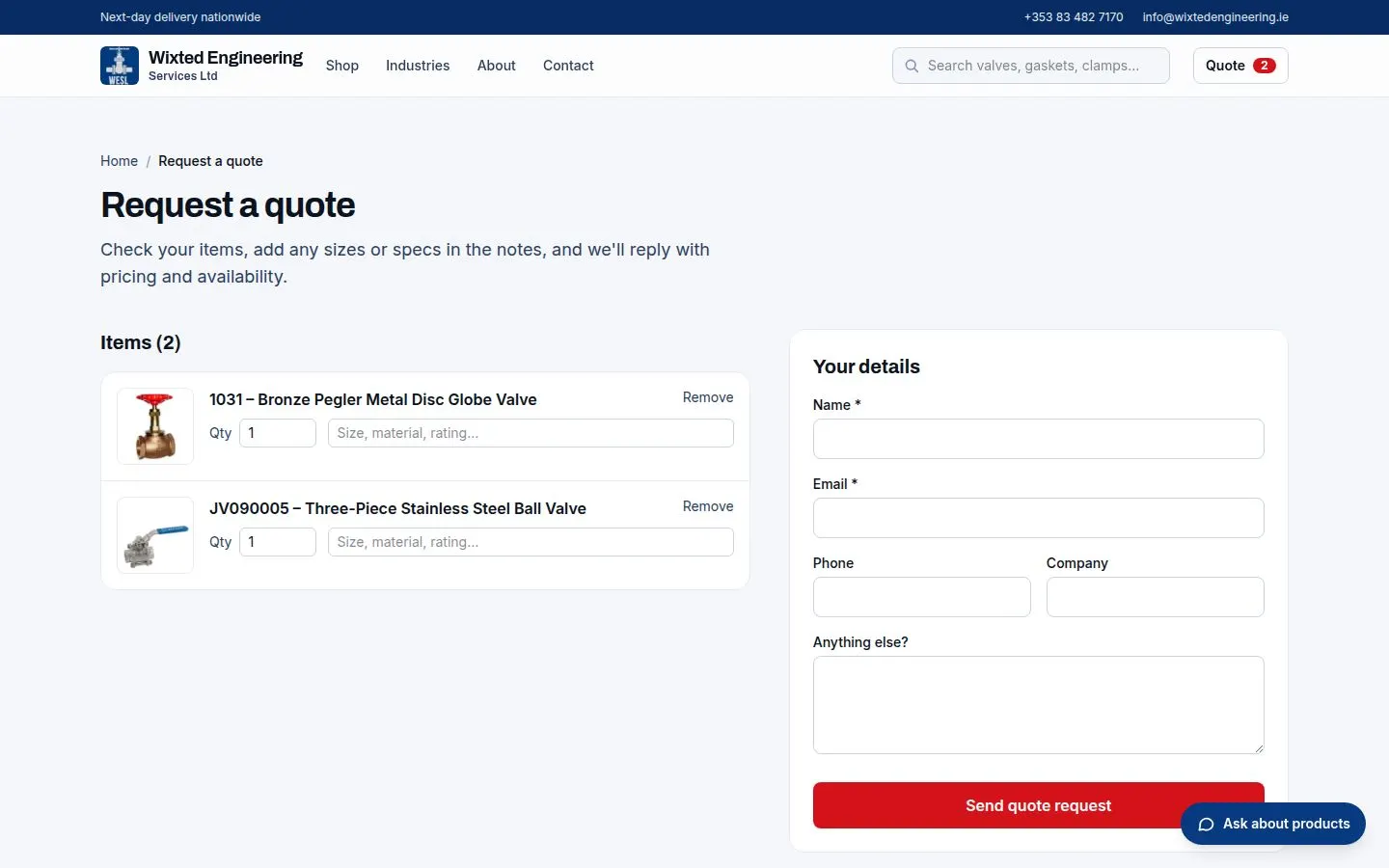
Task: Submit with Send quote request button
Action: [1039, 805]
